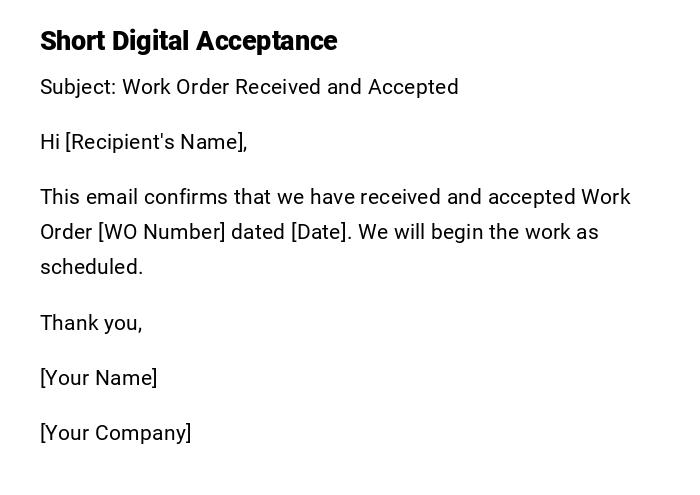Click the "Short Digital Acceptance" heading
The height and width of the screenshot is (495, 700).
(x=188, y=41)
